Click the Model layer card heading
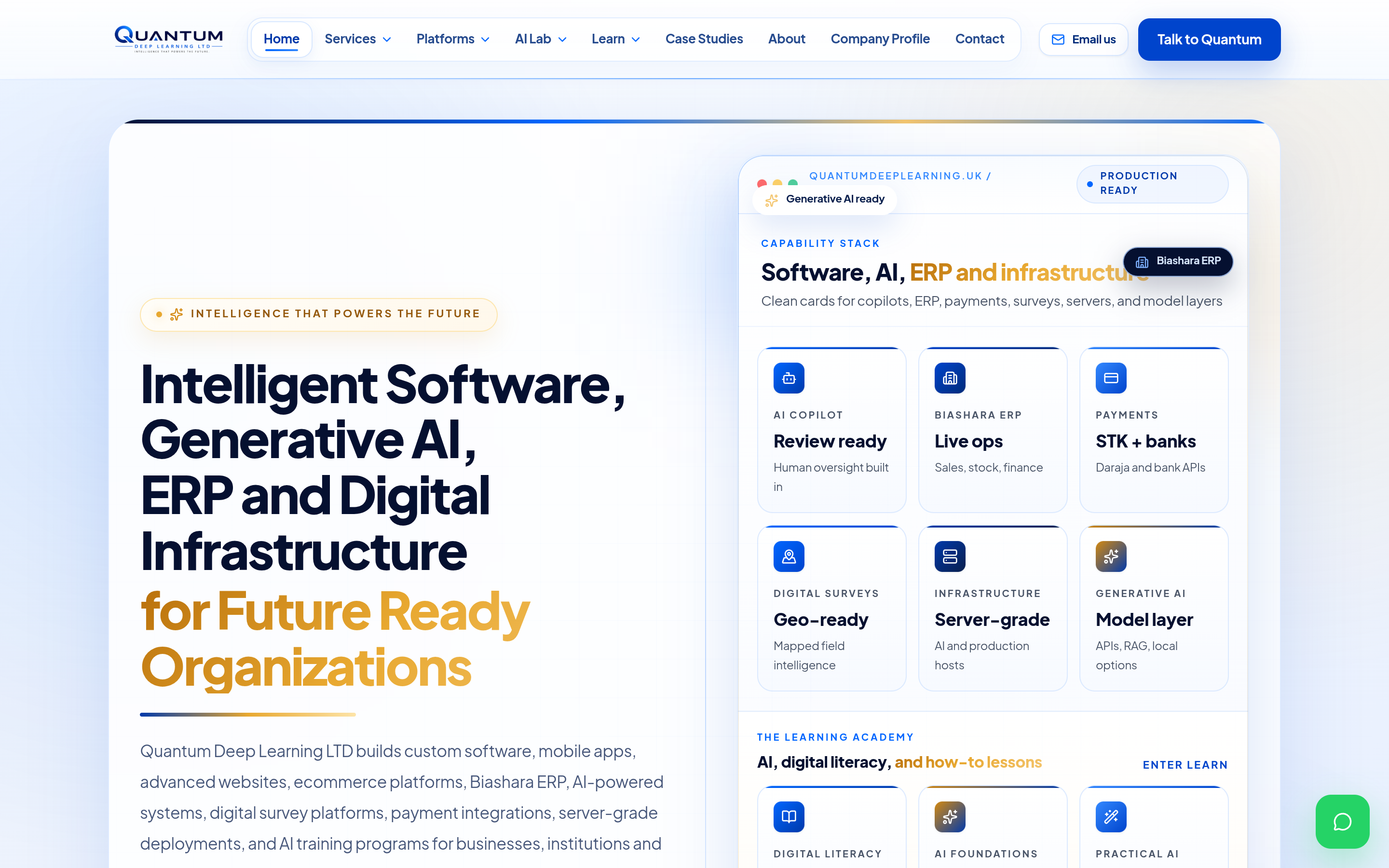The width and height of the screenshot is (1389, 868). (1144, 620)
